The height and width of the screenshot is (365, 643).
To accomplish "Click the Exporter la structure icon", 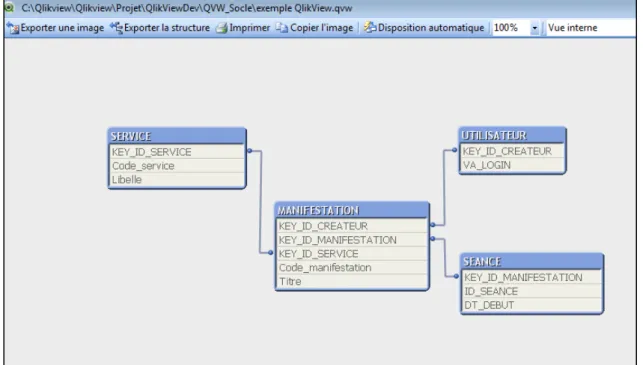I will point(116,28).
